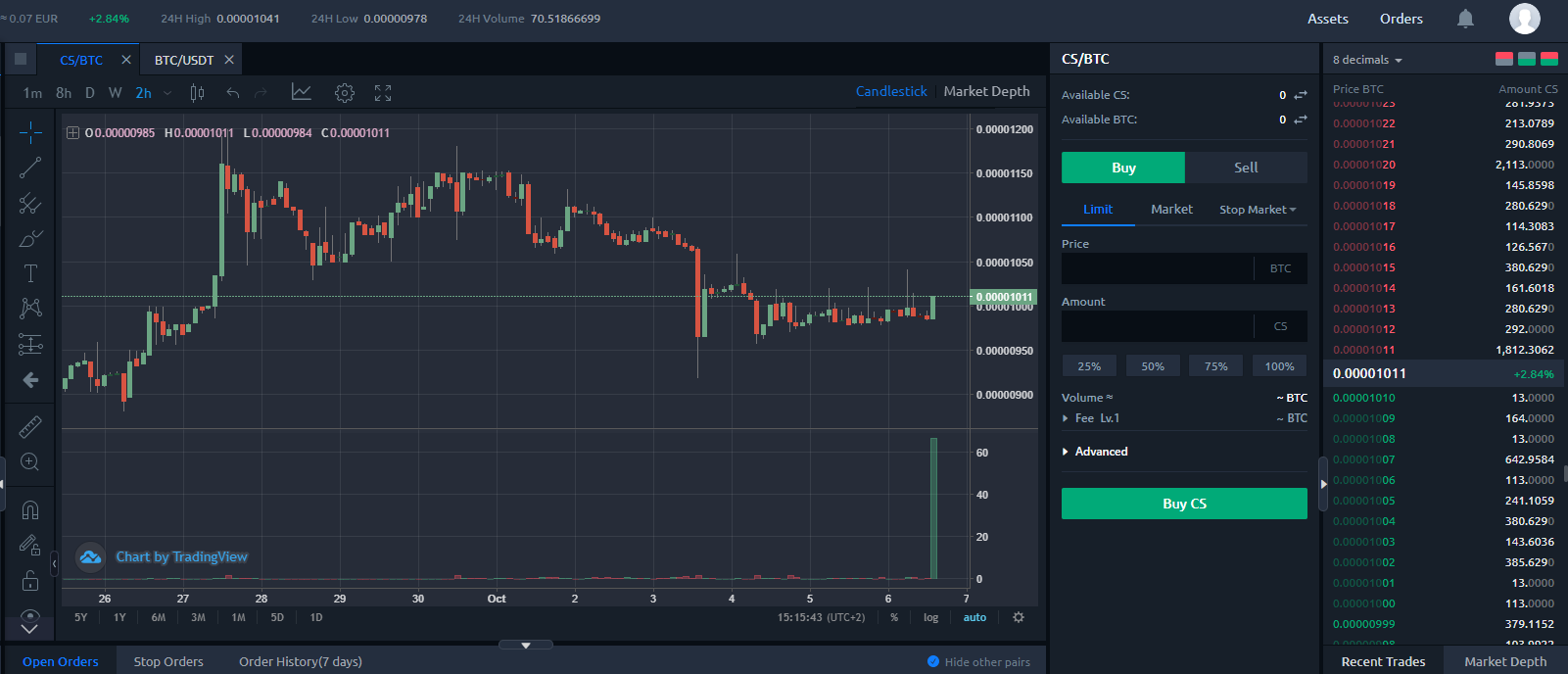Click the back arrow tool in the sidebar

(30, 380)
